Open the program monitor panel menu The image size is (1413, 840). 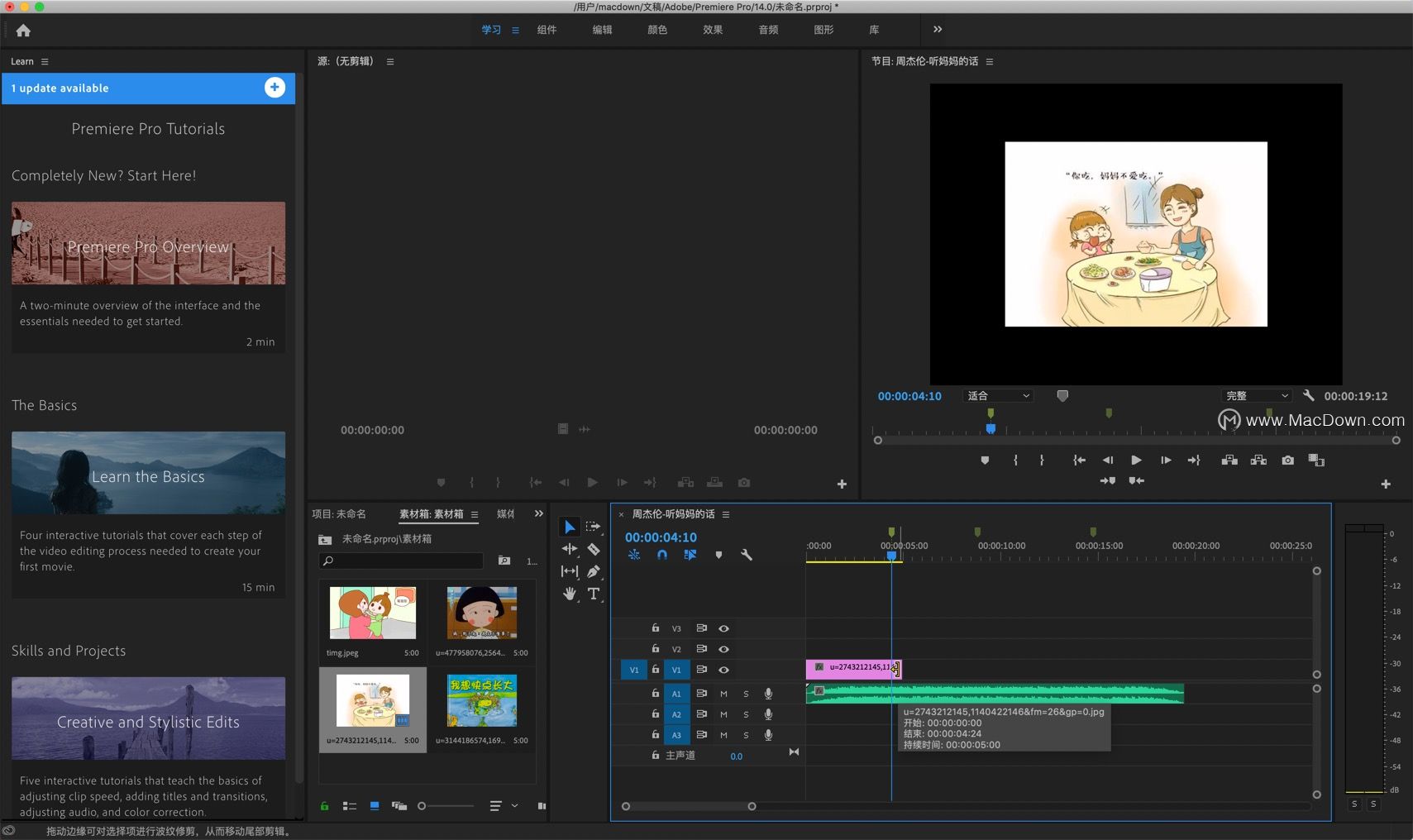point(990,62)
